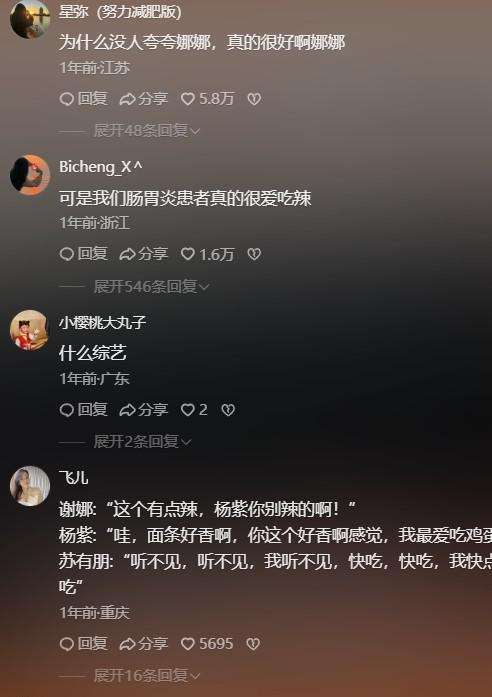Share the Bicheng_X^ comment
Image resolution: width=492 pixels, height=697 pixels.
144,254
